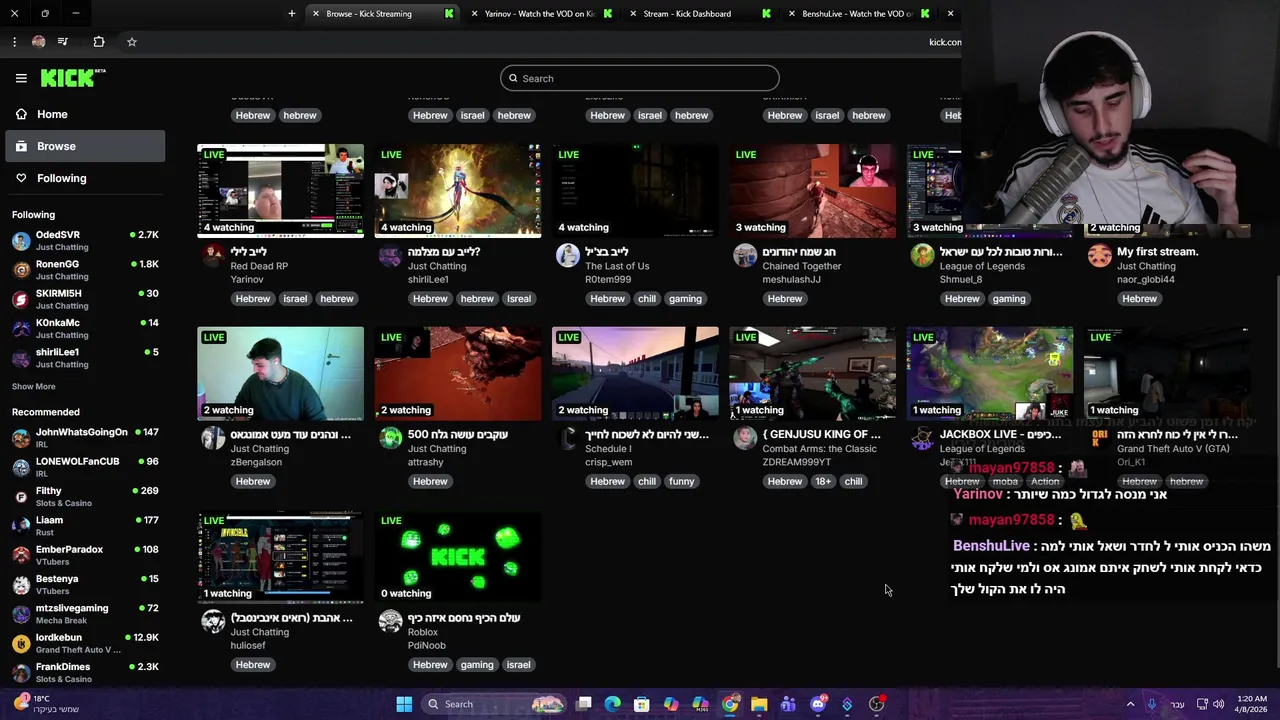Open OBS Studio from the taskbar
The image size is (1280, 720).
point(877,704)
